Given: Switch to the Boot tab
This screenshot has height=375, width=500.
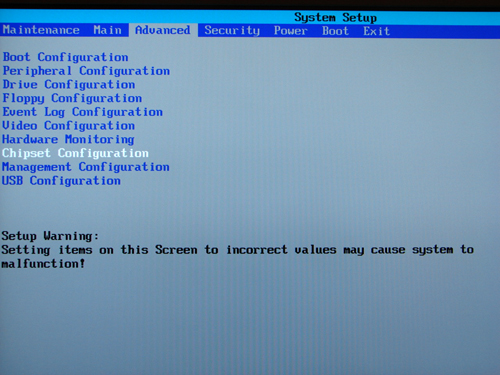Looking at the screenshot, I should pos(335,31).
